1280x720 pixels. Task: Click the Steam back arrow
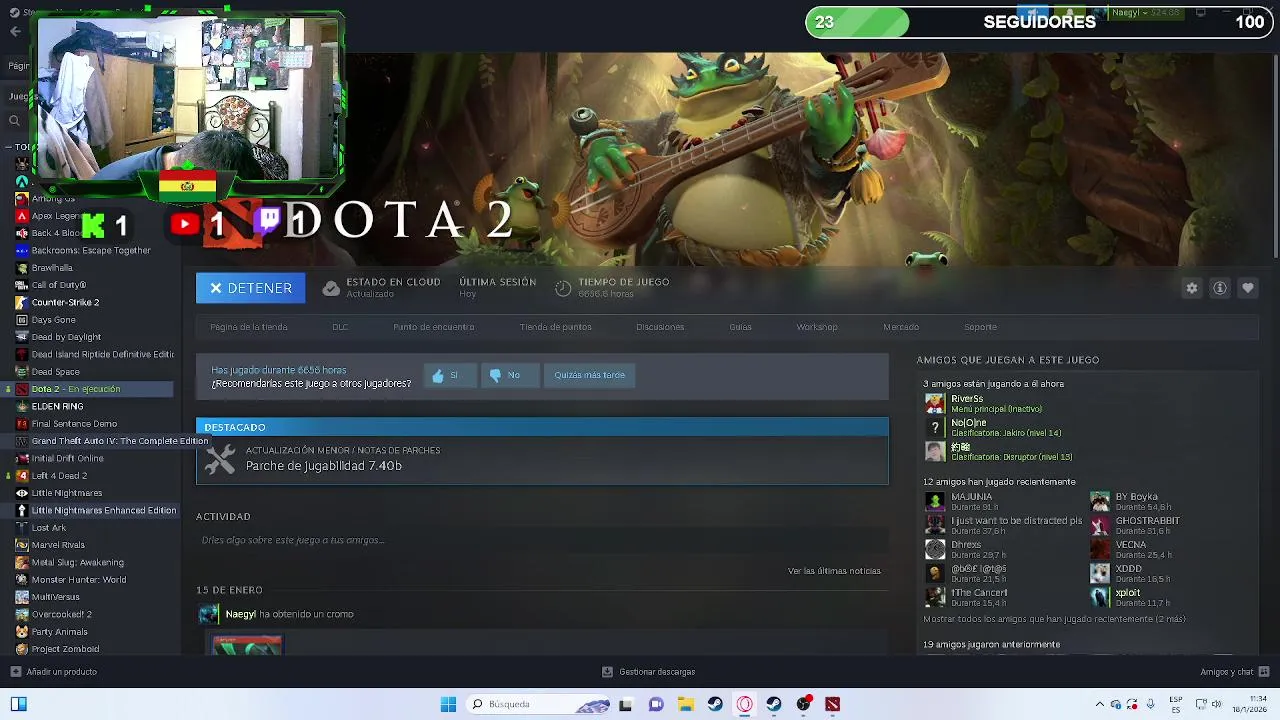15,31
